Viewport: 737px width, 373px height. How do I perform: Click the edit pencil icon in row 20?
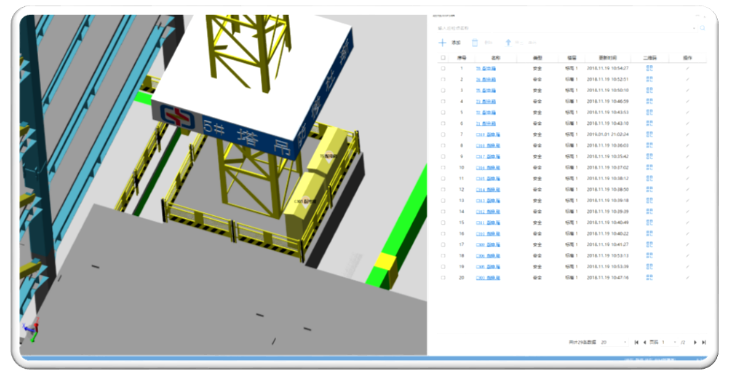[688, 278]
